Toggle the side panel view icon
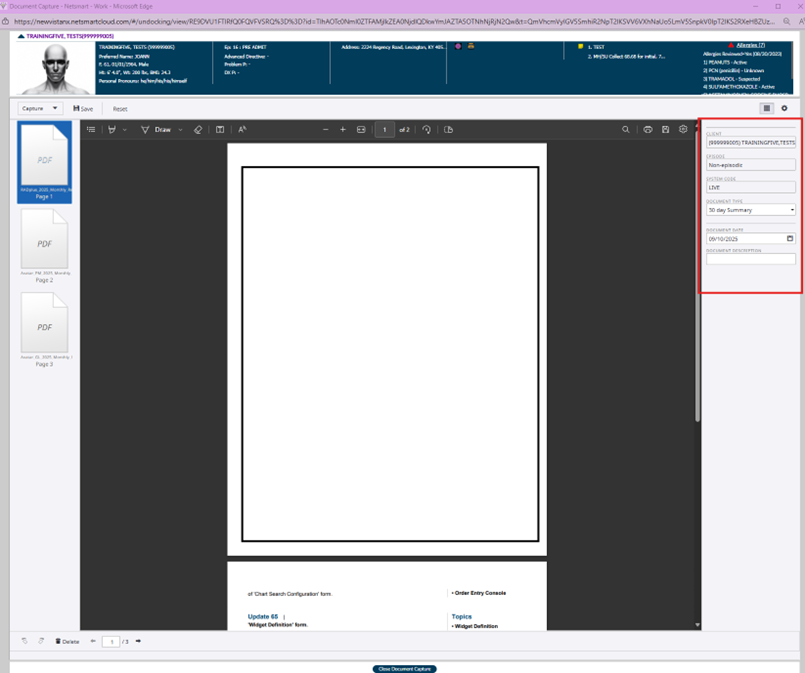This screenshot has width=805, height=673. tap(767, 108)
